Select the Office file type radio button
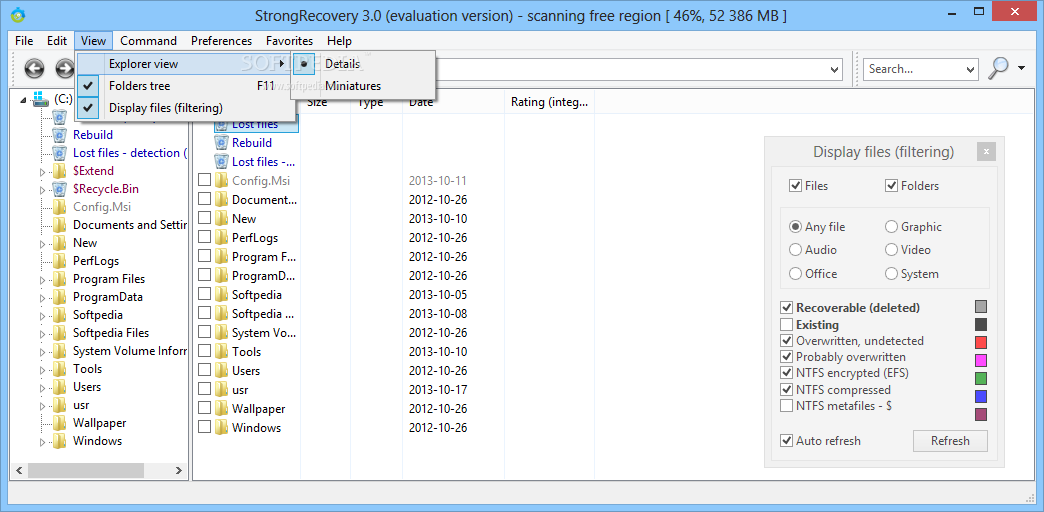The height and width of the screenshot is (512, 1044). [x=795, y=274]
